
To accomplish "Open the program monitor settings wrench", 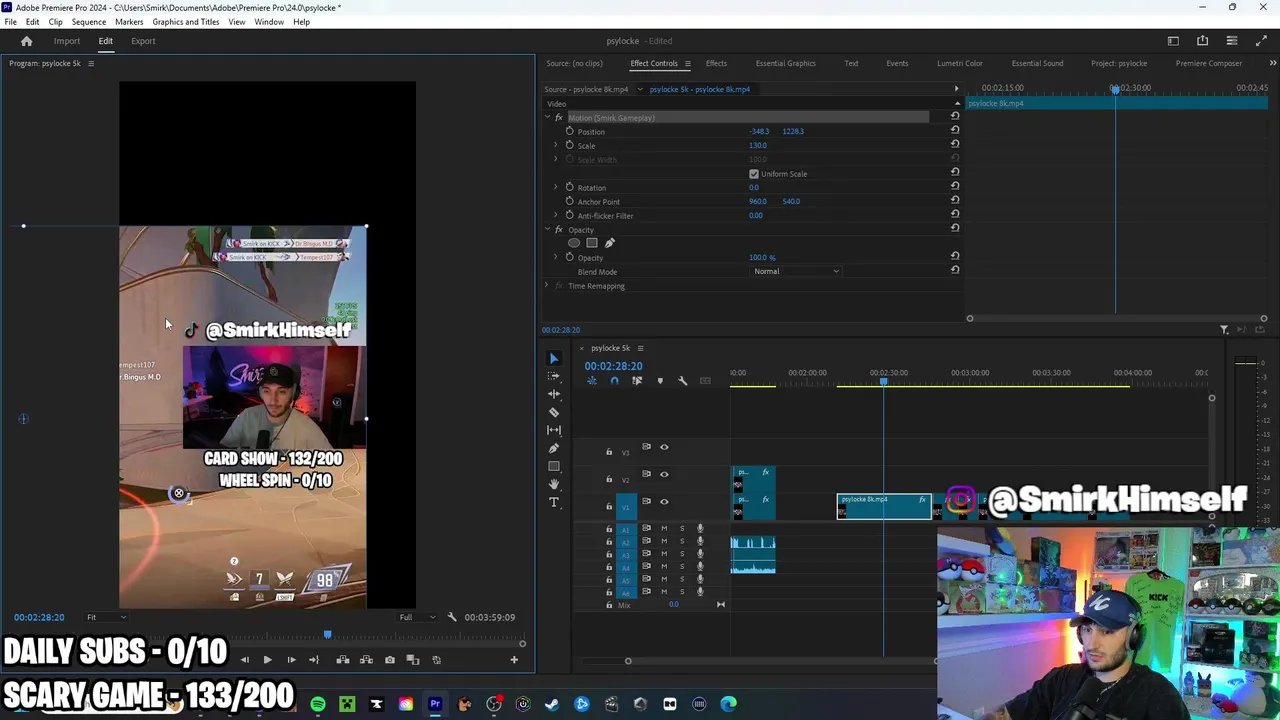I will (452, 617).
